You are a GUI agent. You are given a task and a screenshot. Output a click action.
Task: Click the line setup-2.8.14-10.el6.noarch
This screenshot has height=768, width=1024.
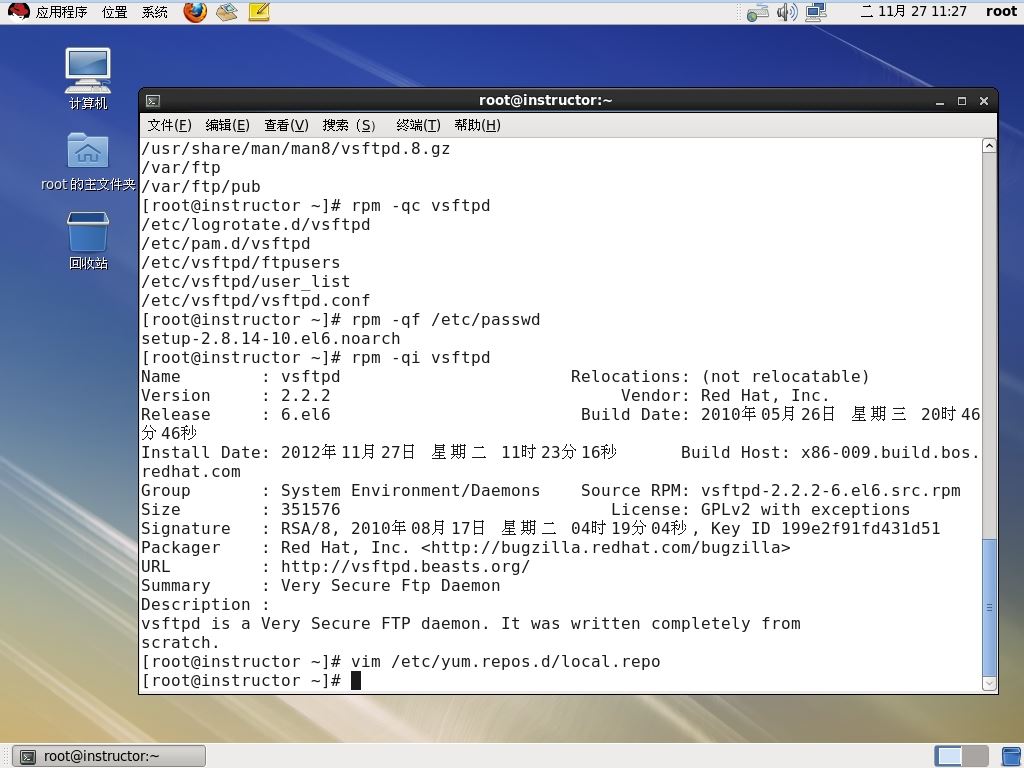271,338
